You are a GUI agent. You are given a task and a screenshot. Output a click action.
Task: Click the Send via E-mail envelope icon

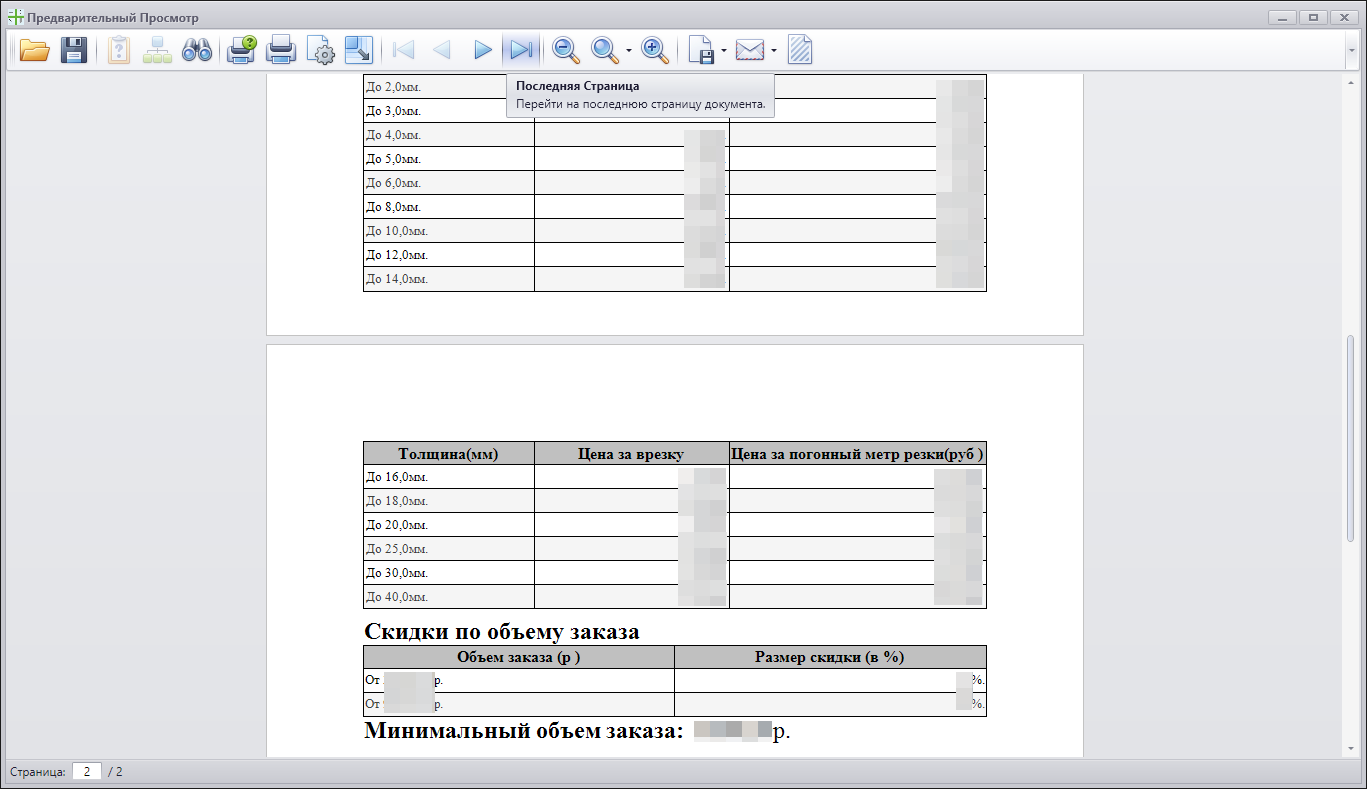tap(750, 50)
